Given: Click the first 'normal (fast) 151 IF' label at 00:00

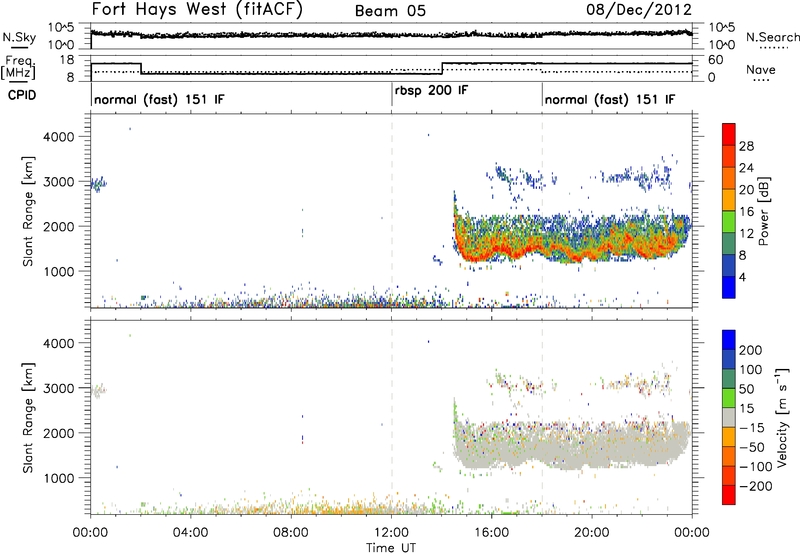Looking at the screenshot, I should pyautogui.click(x=159, y=100).
